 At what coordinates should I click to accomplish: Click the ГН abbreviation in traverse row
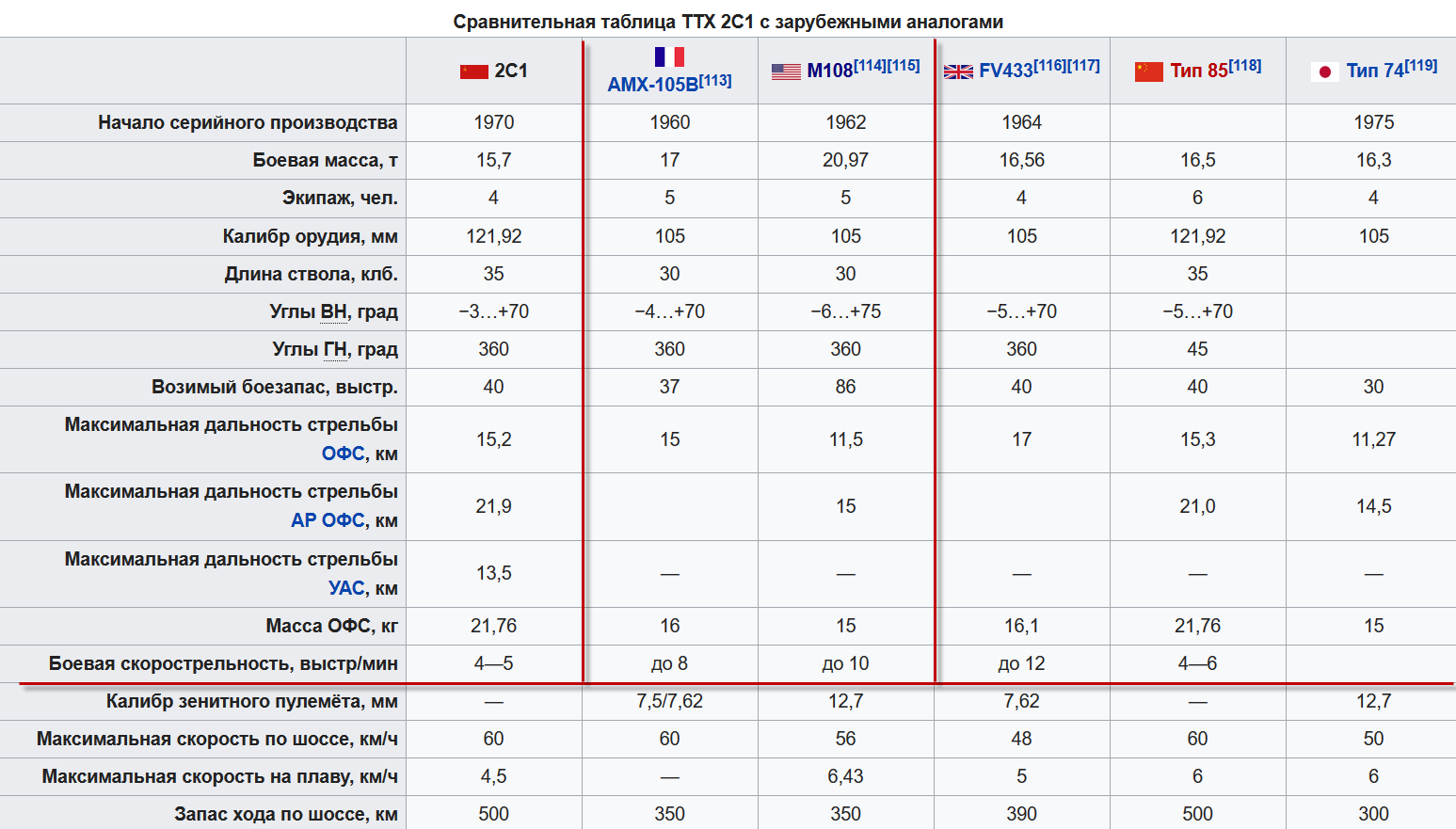click(x=335, y=349)
